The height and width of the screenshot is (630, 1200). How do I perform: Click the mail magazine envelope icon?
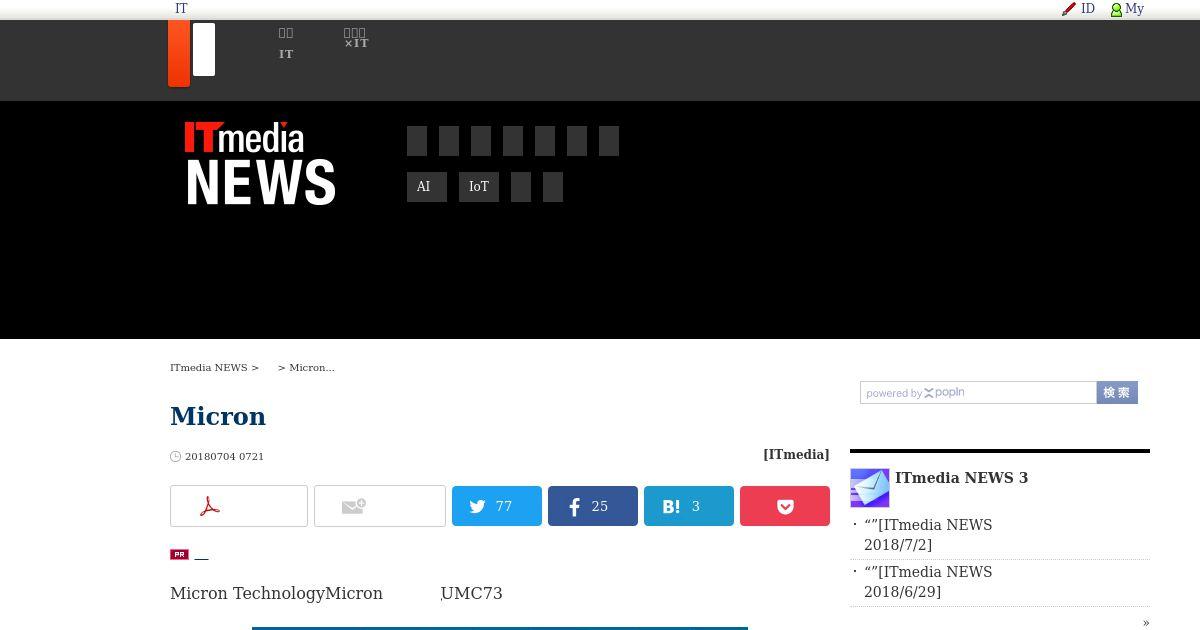tap(870, 488)
